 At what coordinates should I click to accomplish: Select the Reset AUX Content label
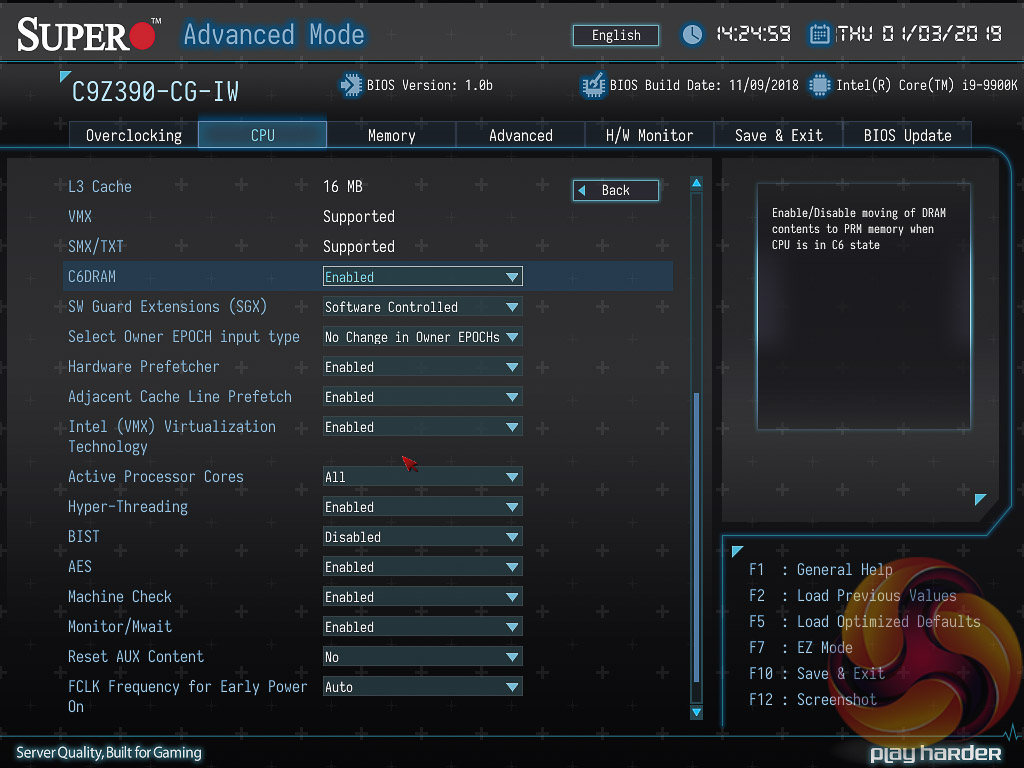[136, 657]
